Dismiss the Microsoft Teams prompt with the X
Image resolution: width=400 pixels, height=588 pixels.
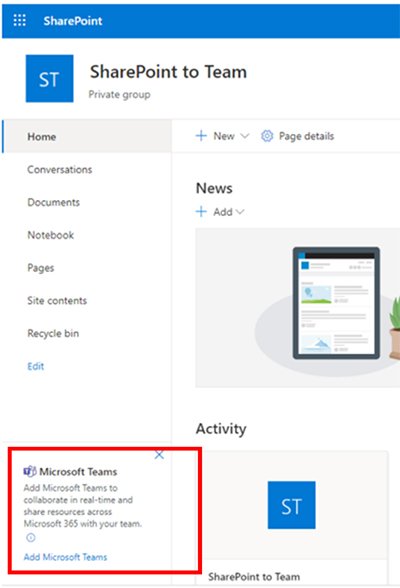(159, 455)
